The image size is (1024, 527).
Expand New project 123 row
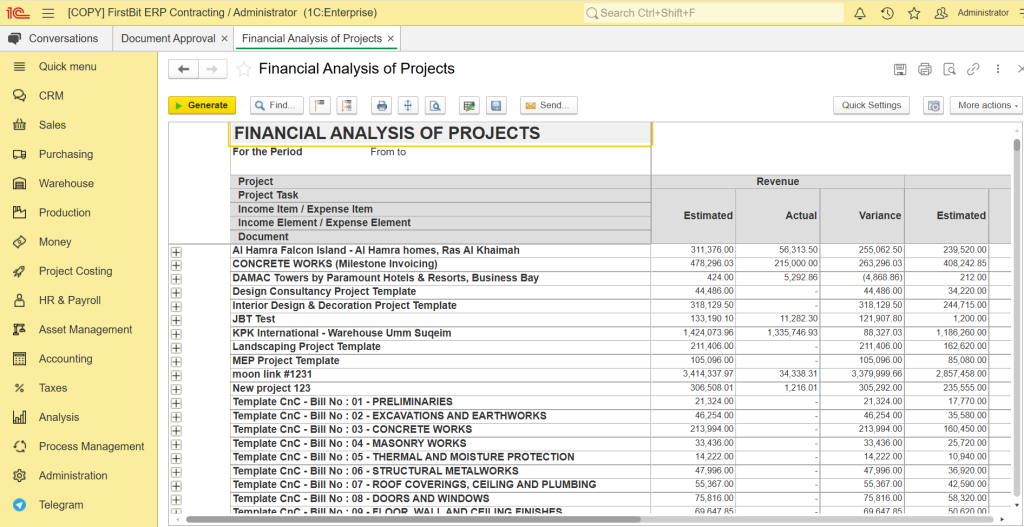tap(176, 389)
